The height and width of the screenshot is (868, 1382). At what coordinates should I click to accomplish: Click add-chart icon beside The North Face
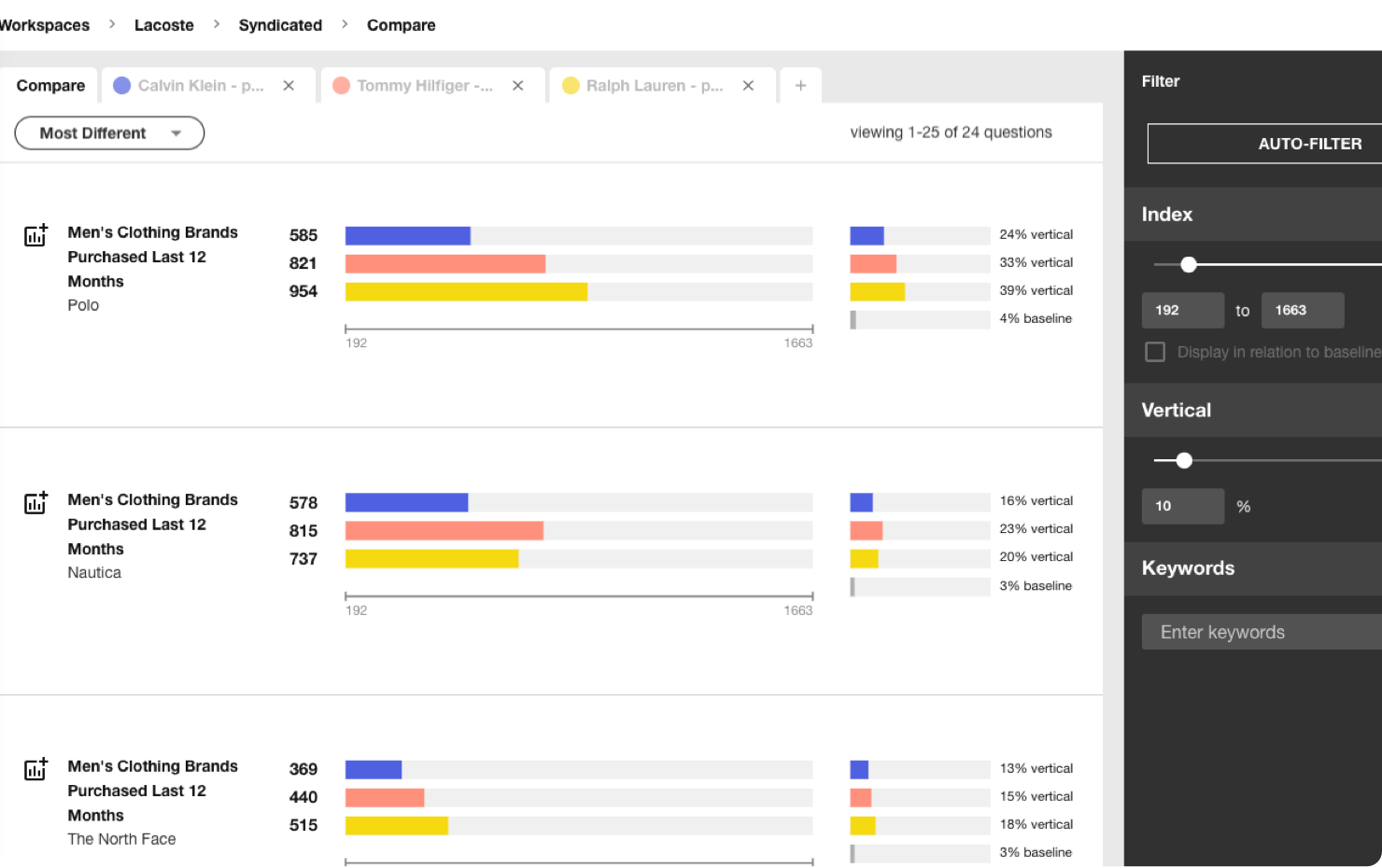[35, 769]
